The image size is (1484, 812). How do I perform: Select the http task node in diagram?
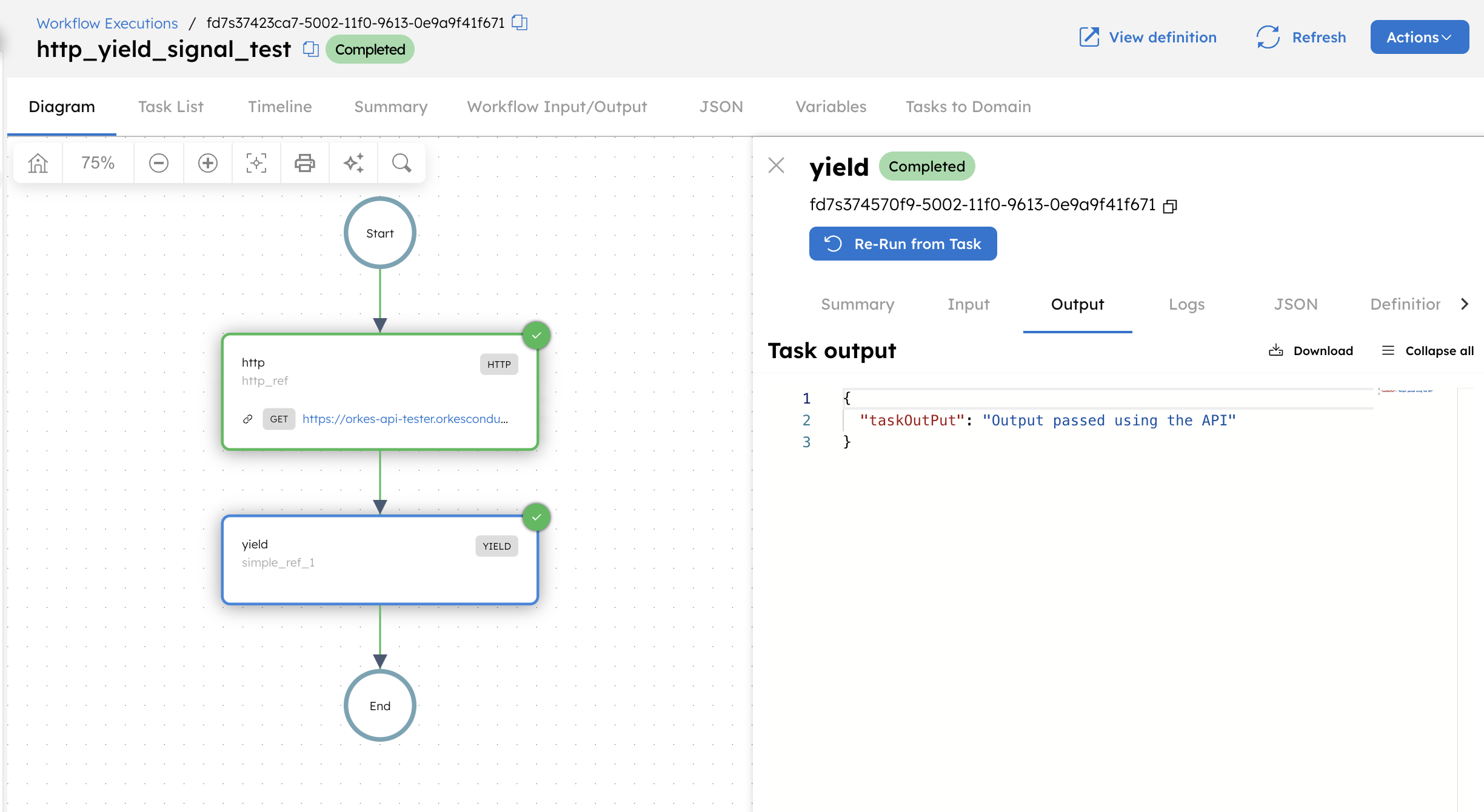pos(379,391)
